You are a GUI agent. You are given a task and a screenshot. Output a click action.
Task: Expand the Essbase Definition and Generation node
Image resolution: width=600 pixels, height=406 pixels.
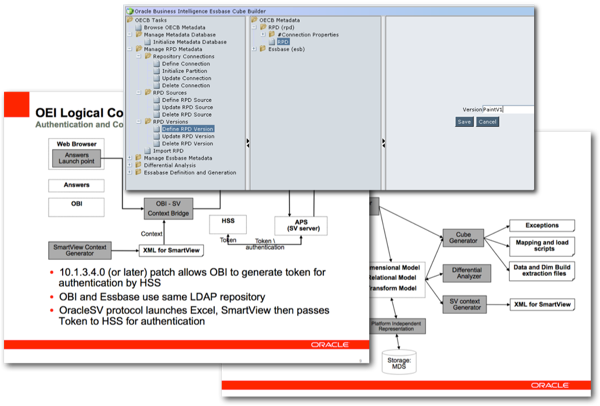130,173
